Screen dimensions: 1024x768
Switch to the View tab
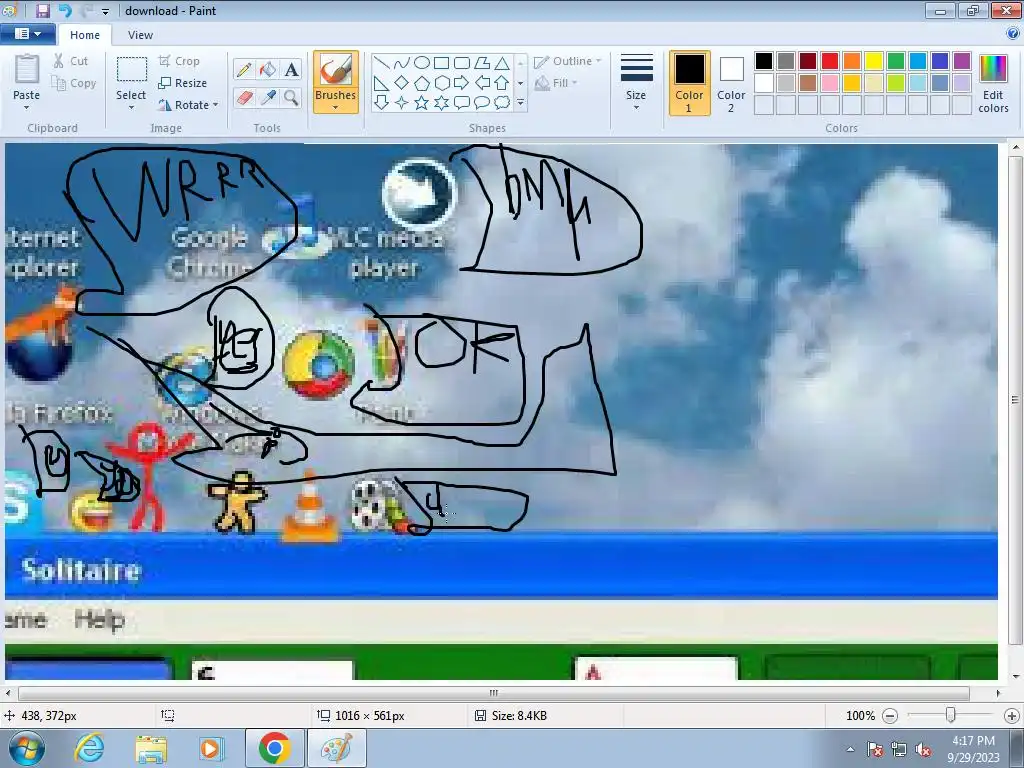[x=140, y=35]
